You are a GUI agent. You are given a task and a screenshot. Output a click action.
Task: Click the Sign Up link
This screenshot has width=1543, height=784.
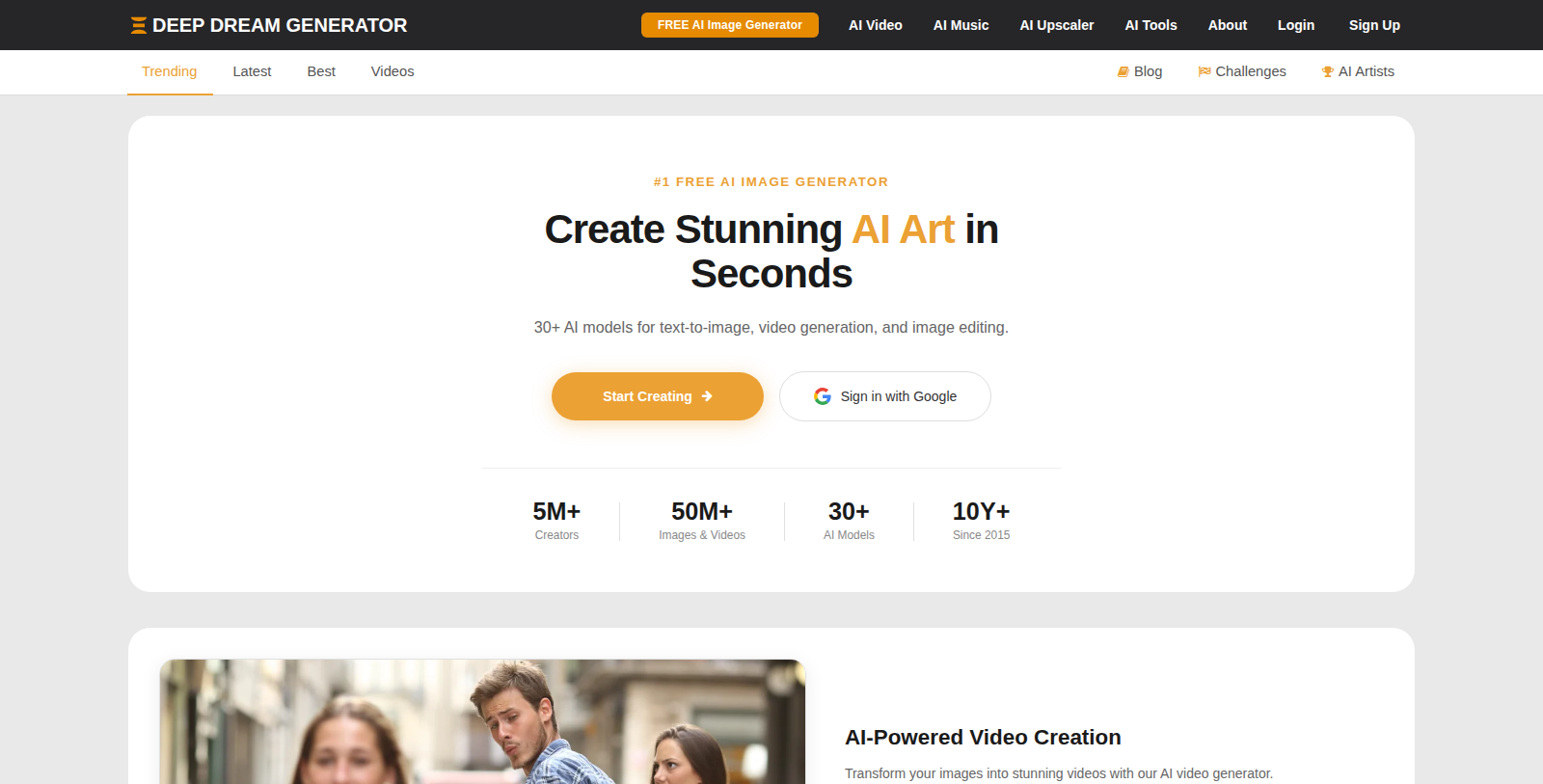pyautogui.click(x=1374, y=25)
